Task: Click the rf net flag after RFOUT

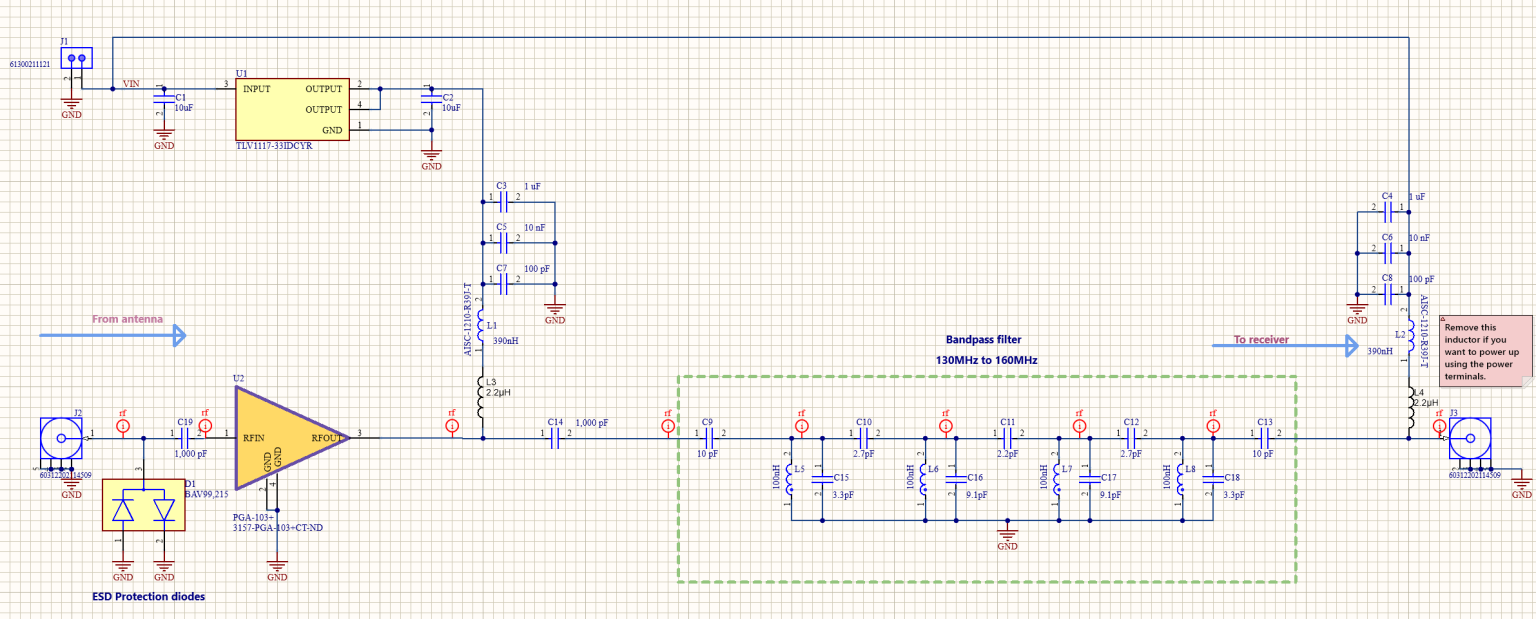Action: pos(451,424)
